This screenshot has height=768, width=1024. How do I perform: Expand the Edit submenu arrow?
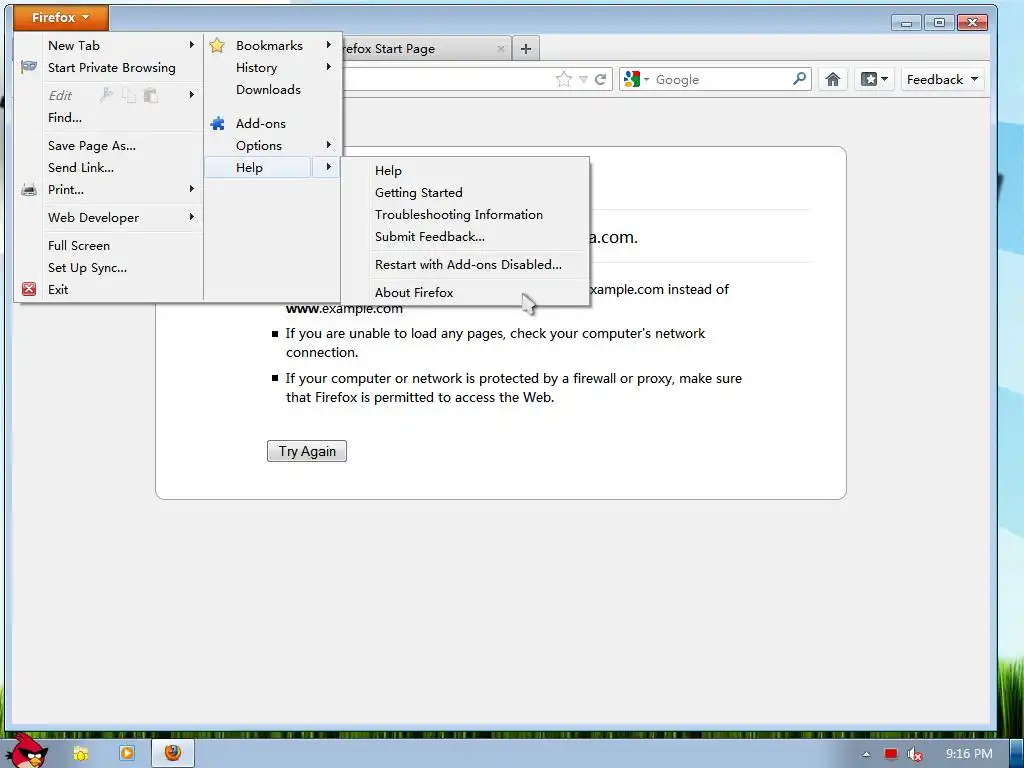point(191,95)
